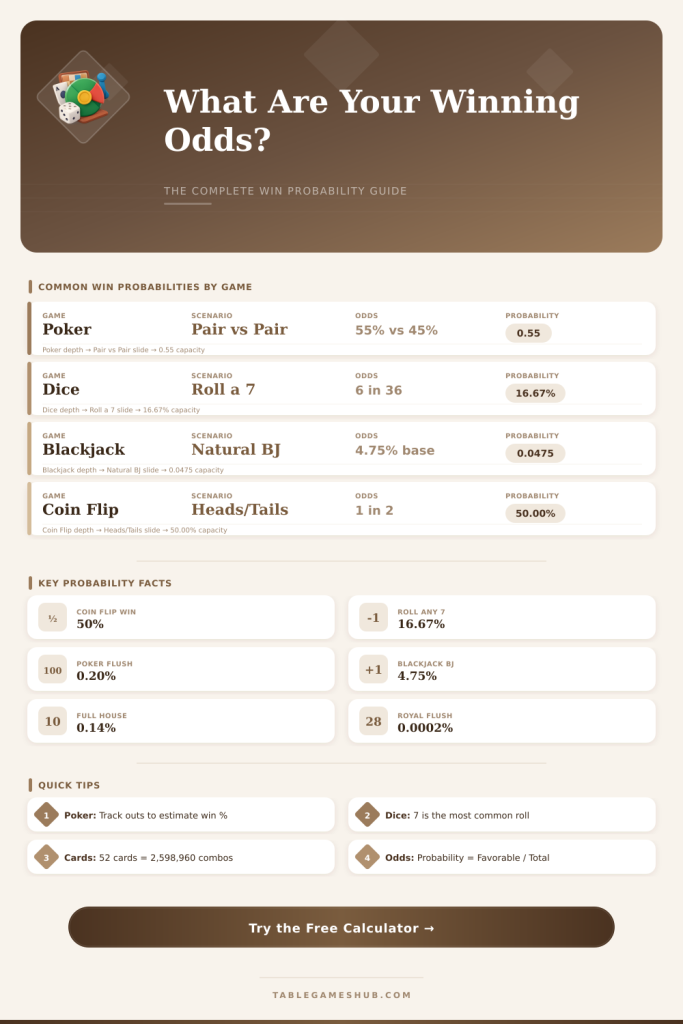This screenshot has width=683, height=1024.
Task: Click diamond number 4 Odds tip
Action: click(x=368, y=857)
